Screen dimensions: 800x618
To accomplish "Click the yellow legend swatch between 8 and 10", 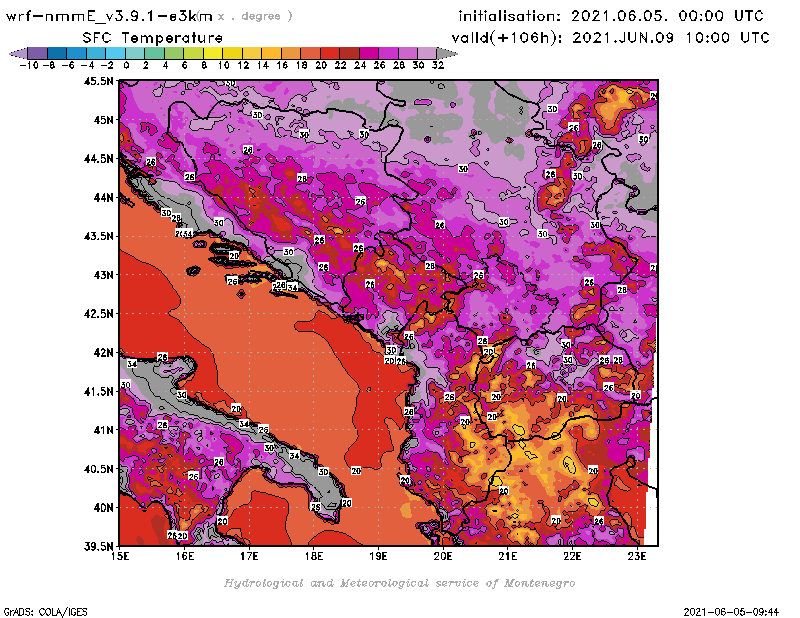I will pyautogui.click(x=213, y=53).
